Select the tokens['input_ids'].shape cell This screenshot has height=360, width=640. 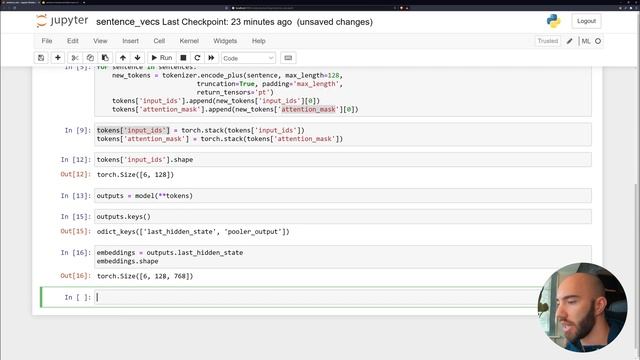point(343,160)
